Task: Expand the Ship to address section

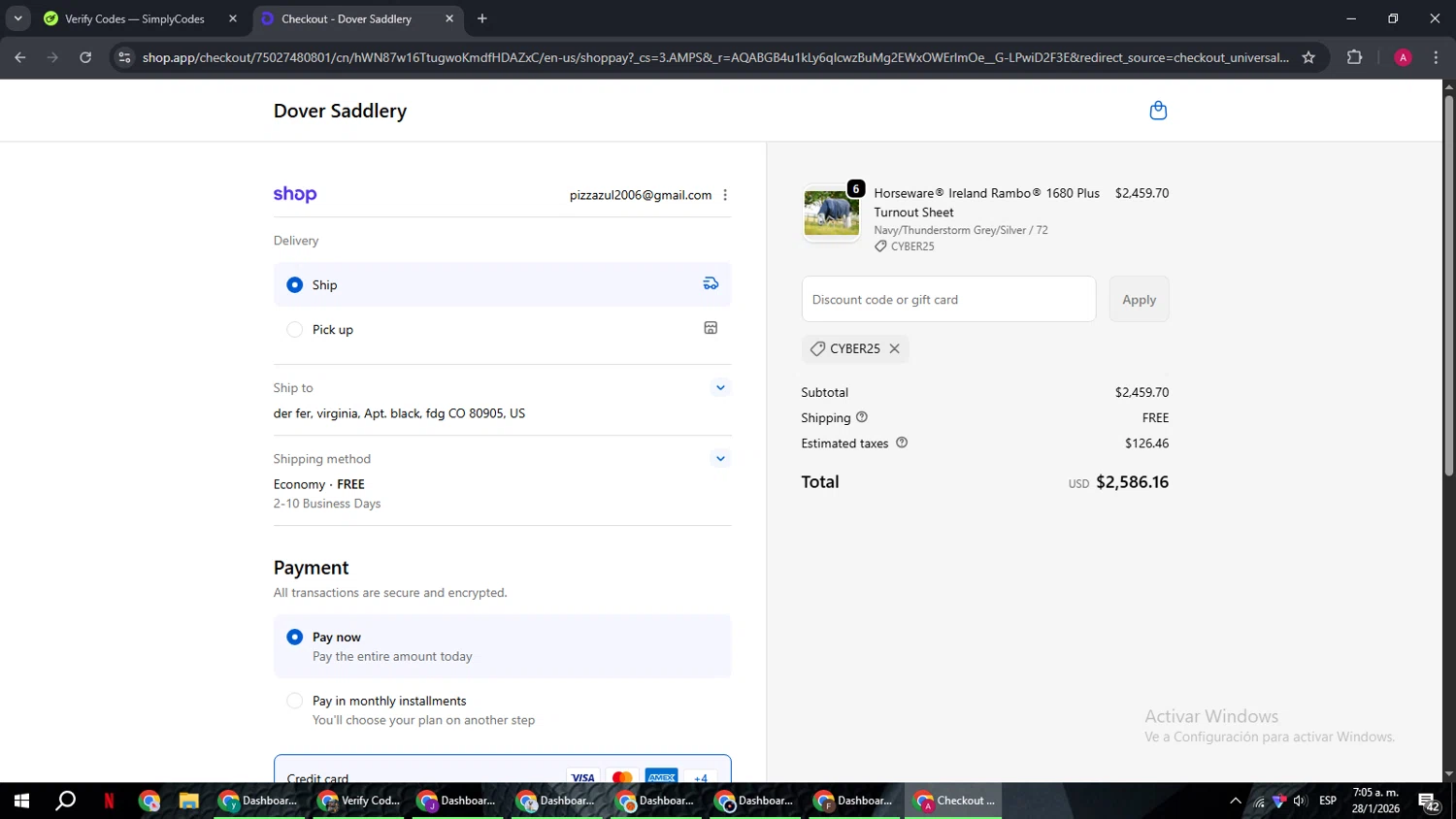Action: click(x=720, y=388)
